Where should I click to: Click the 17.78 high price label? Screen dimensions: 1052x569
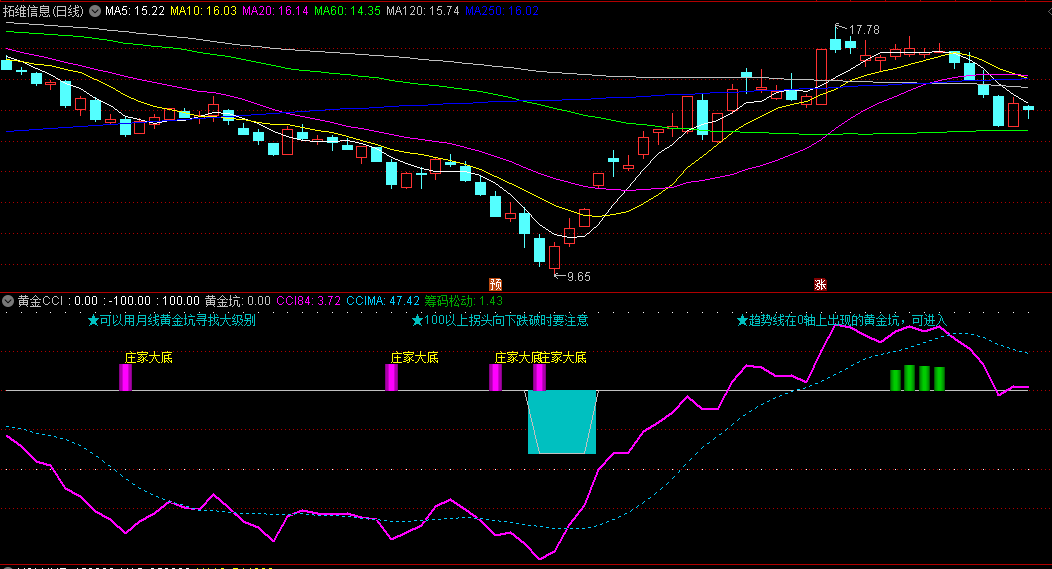point(864,30)
